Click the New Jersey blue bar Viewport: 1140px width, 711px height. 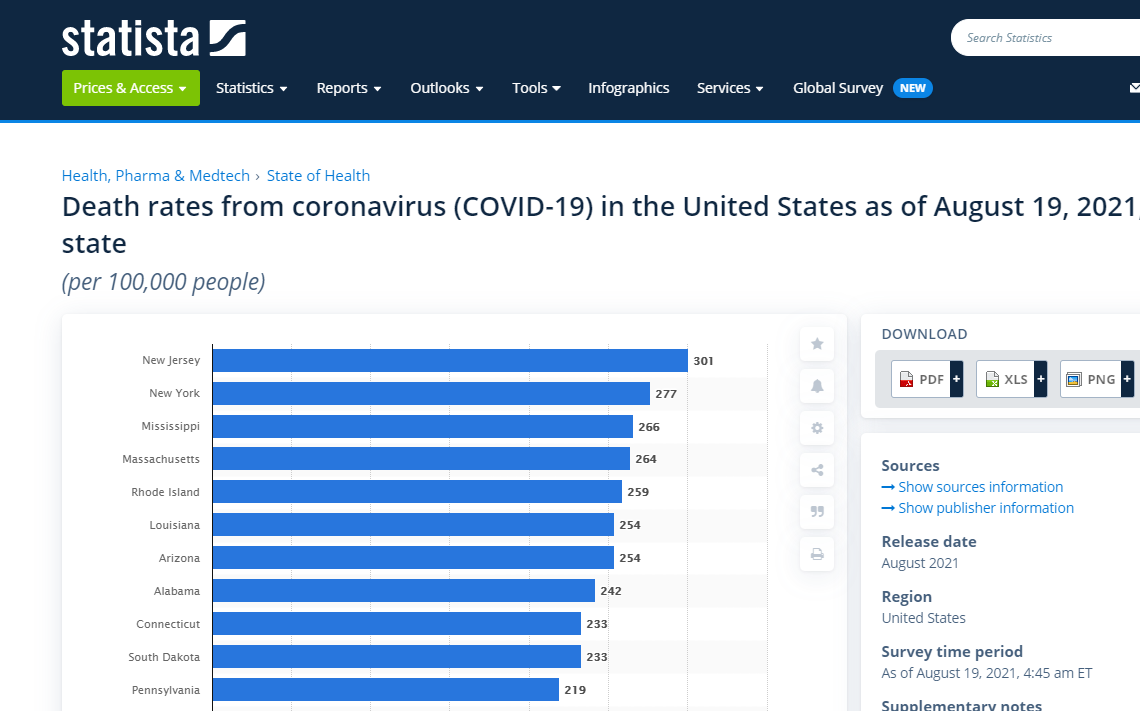pos(450,361)
